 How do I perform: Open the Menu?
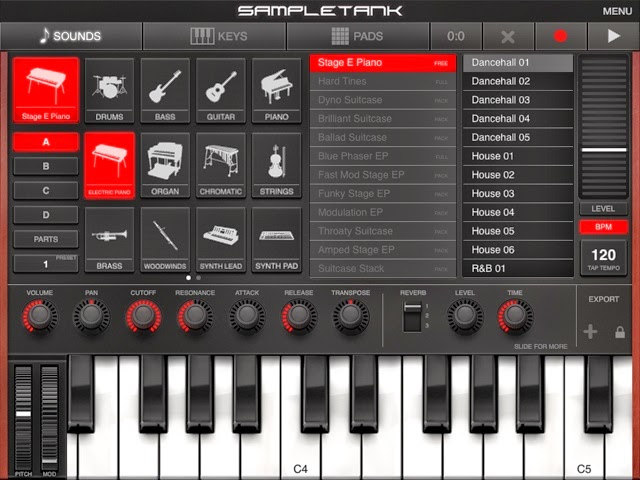(x=617, y=11)
